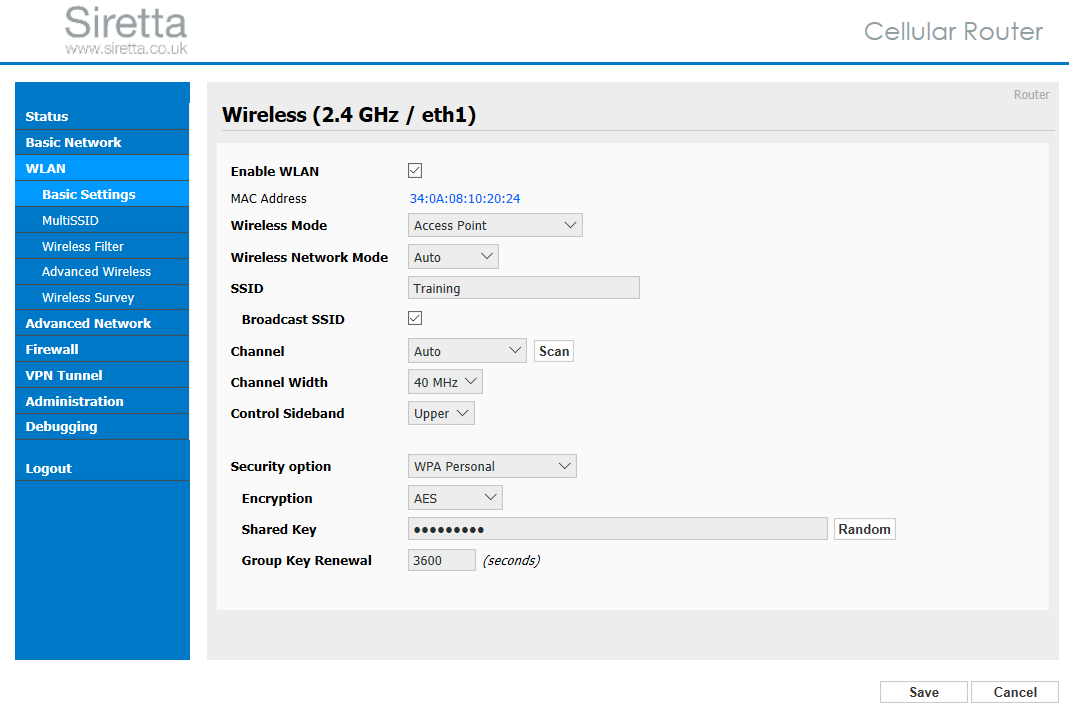1069x716 pixels.
Task: Click the Router label at top right
Action: 1031,95
